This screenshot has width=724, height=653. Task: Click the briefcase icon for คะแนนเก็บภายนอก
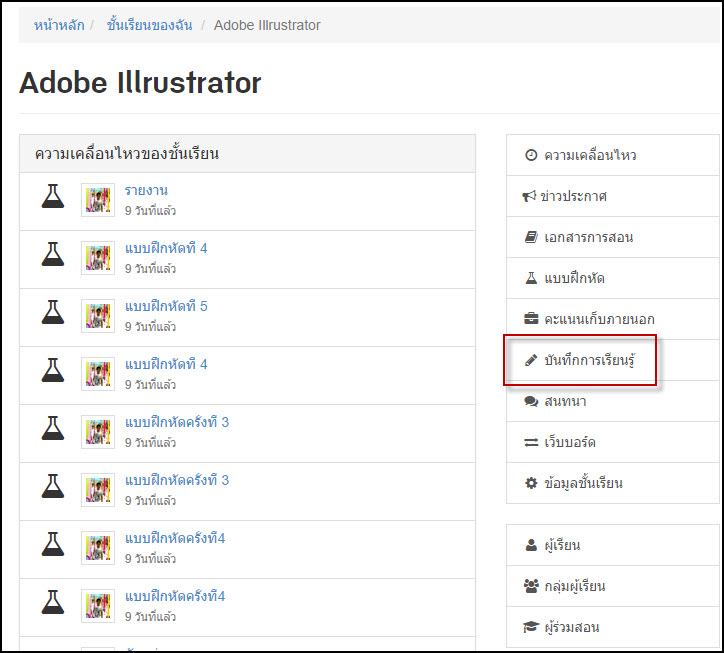[531, 319]
